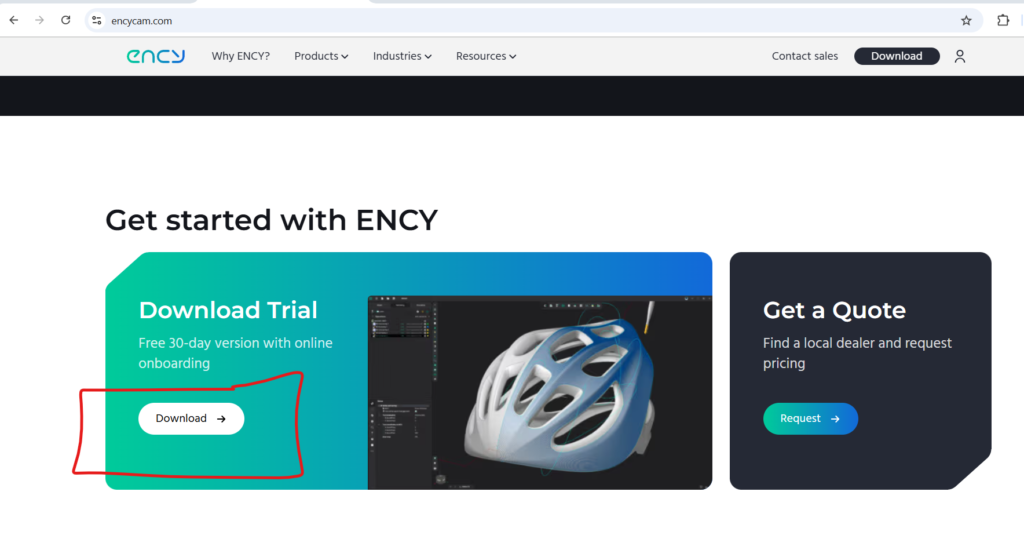This screenshot has width=1024, height=539.
Task: Reload the page with the refresh icon
Action: 65,20
